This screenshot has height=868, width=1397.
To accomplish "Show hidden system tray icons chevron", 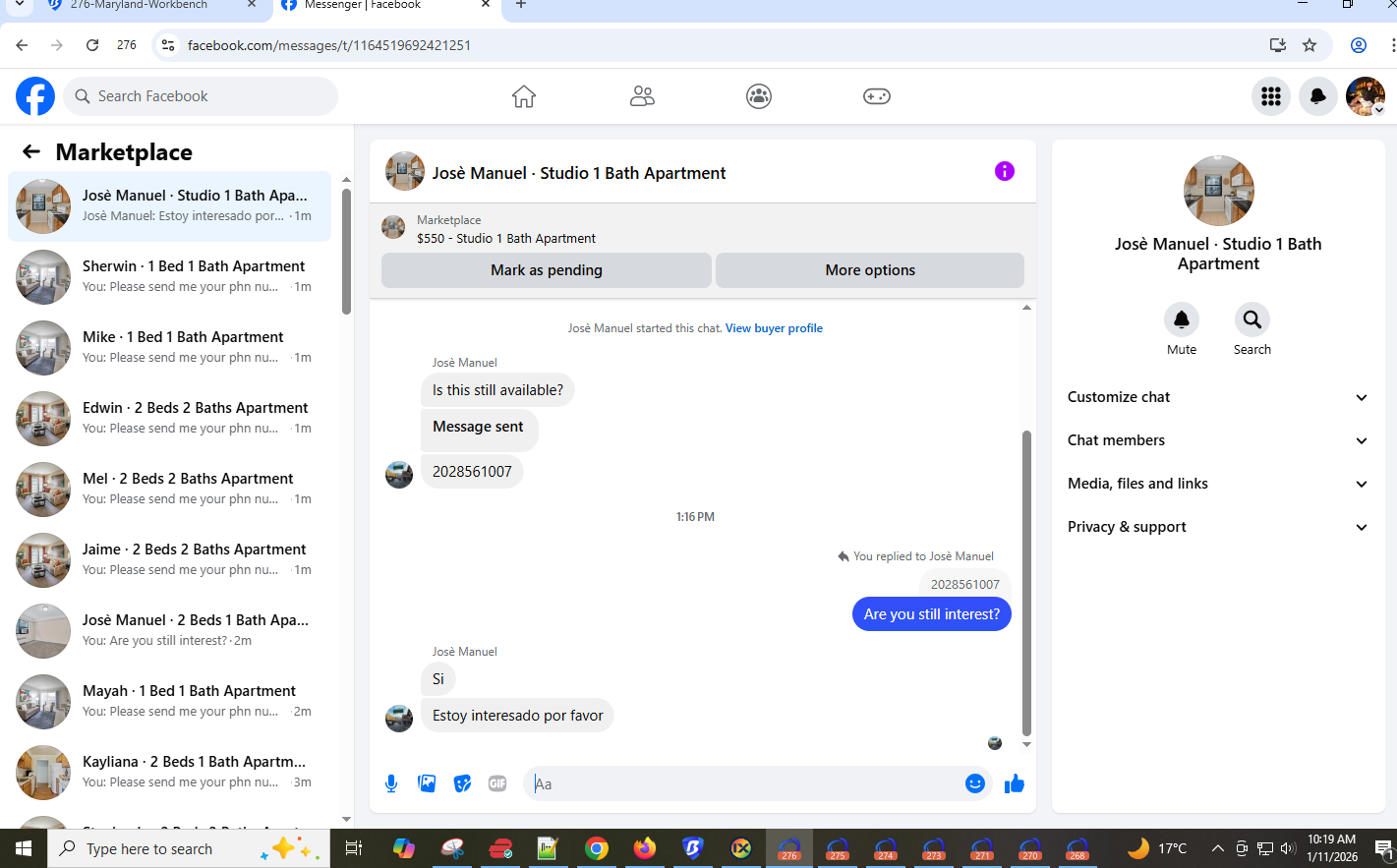I will point(1217,848).
